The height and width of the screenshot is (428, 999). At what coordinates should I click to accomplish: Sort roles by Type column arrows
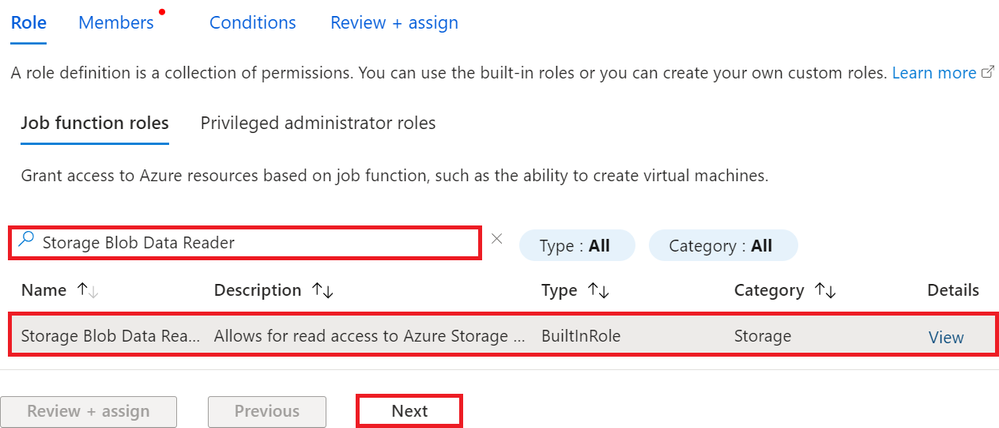click(598, 290)
